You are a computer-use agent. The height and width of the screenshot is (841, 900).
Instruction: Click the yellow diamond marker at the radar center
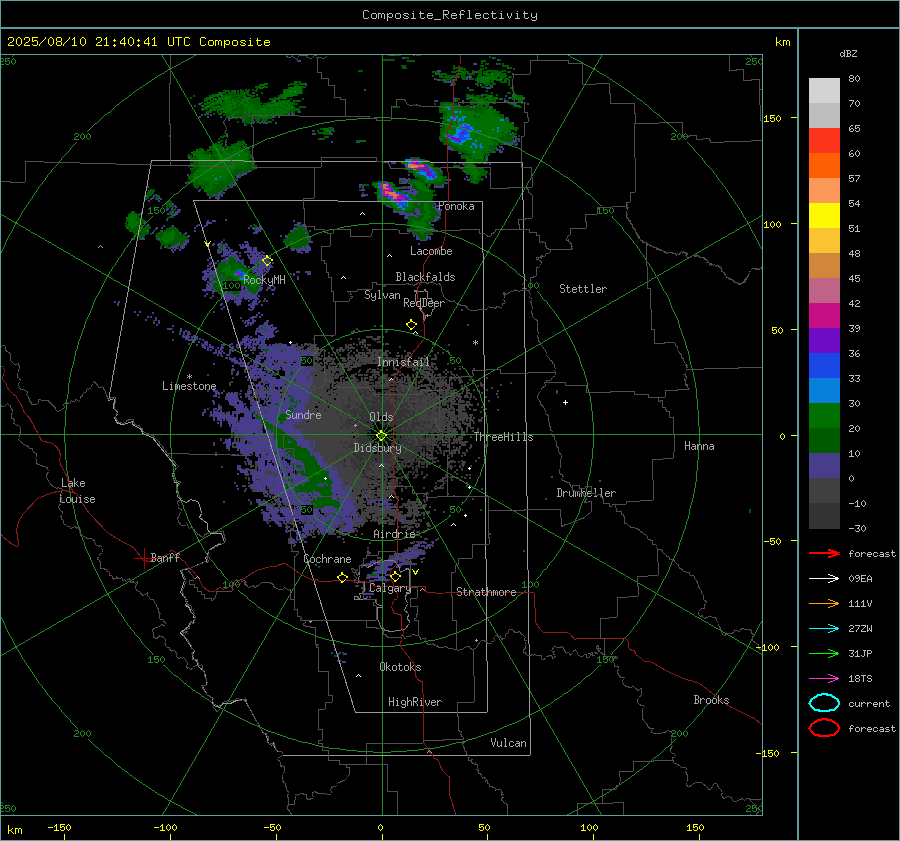(x=381, y=436)
